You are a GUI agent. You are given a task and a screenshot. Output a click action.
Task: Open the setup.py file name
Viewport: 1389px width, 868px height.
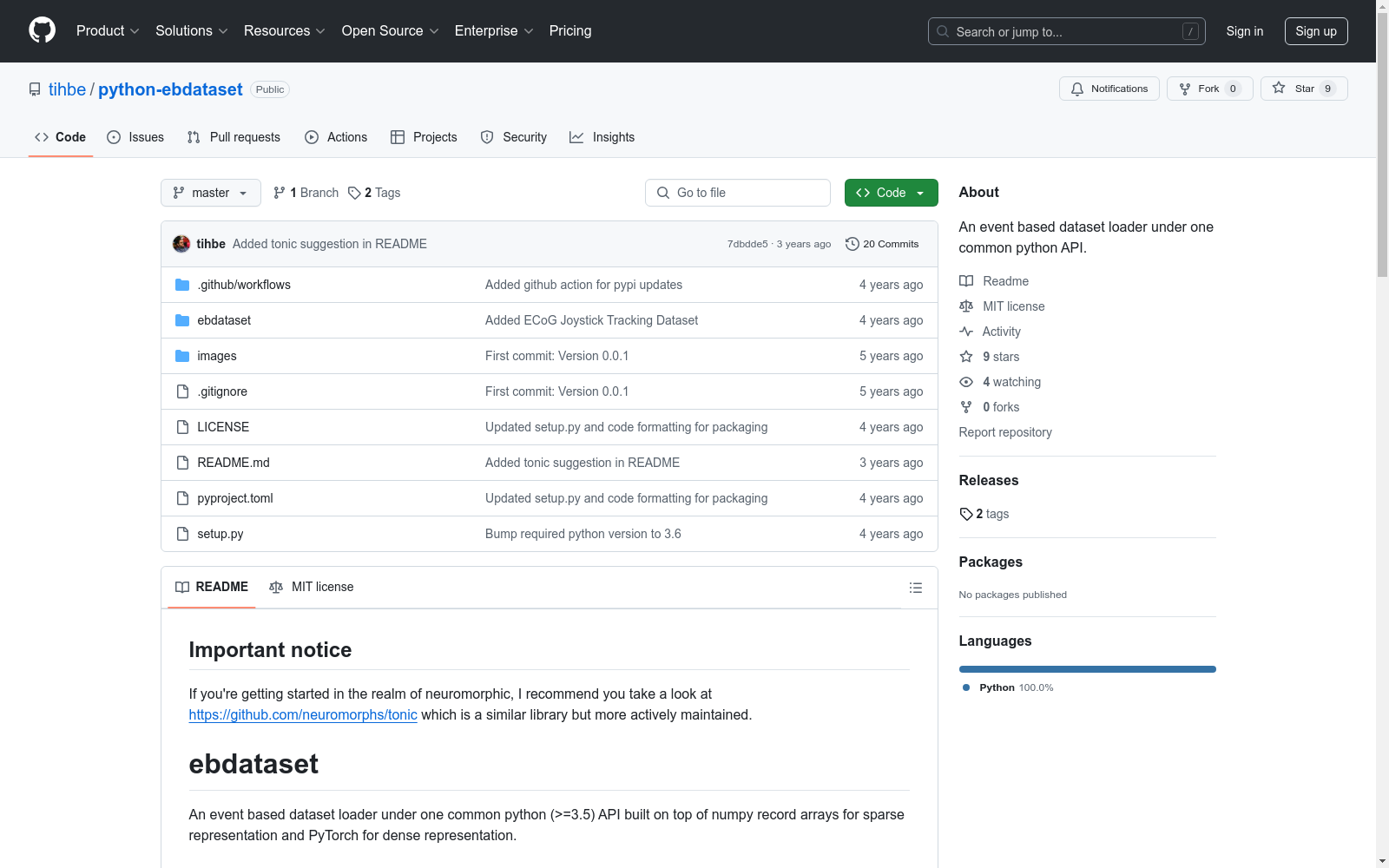(x=220, y=534)
